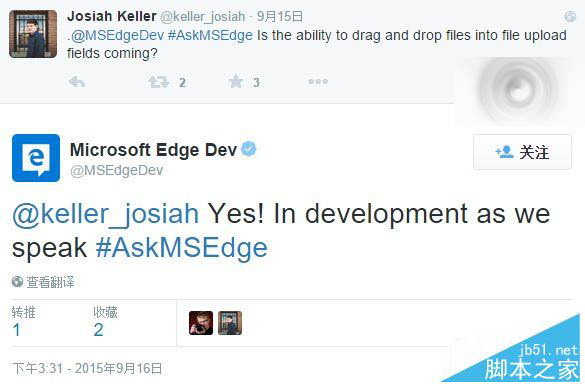The image size is (585, 387).
Task: Open #AskMSEdge hashtag in the Edge Dev reply
Action: coord(182,248)
